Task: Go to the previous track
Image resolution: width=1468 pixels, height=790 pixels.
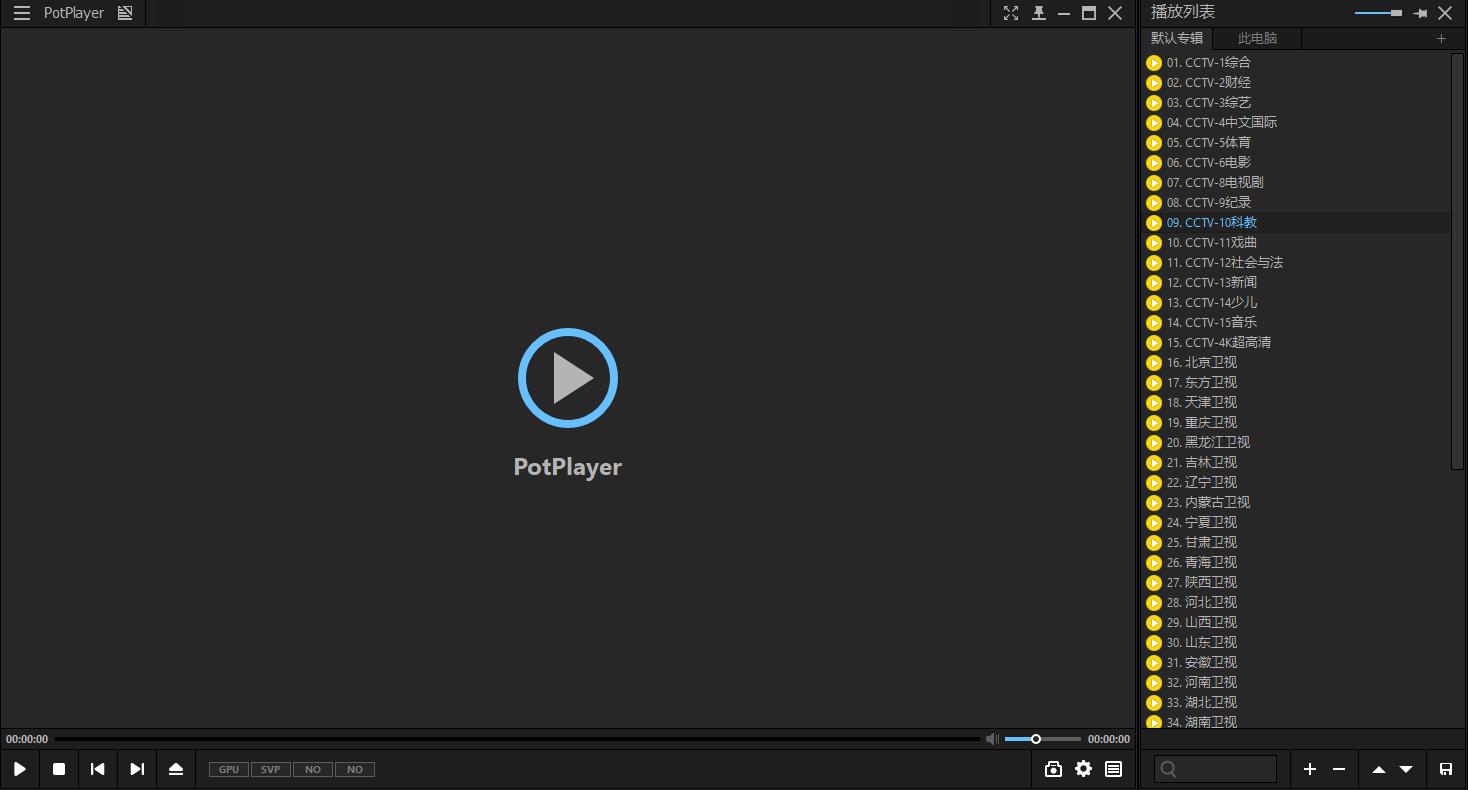Action: click(x=97, y=769)
